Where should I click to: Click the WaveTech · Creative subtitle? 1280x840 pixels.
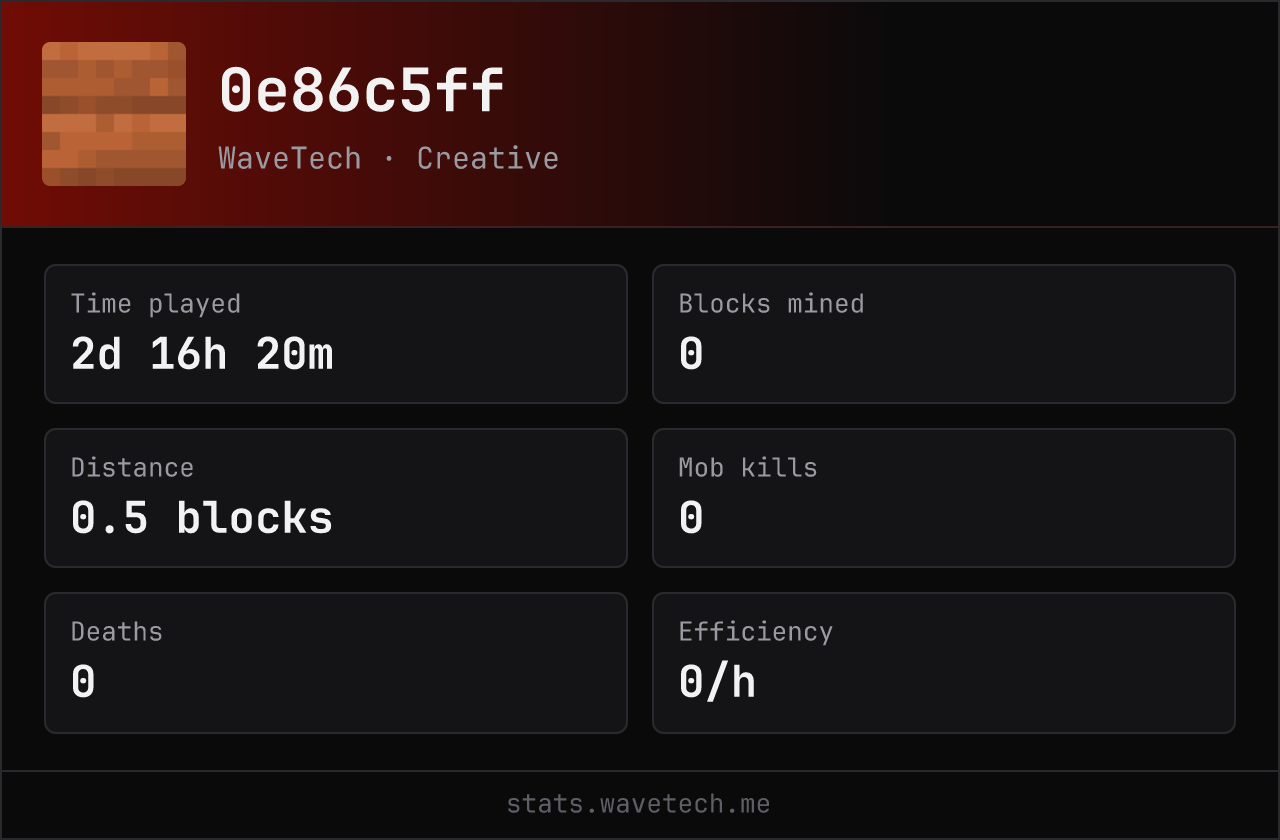point(389,158)
